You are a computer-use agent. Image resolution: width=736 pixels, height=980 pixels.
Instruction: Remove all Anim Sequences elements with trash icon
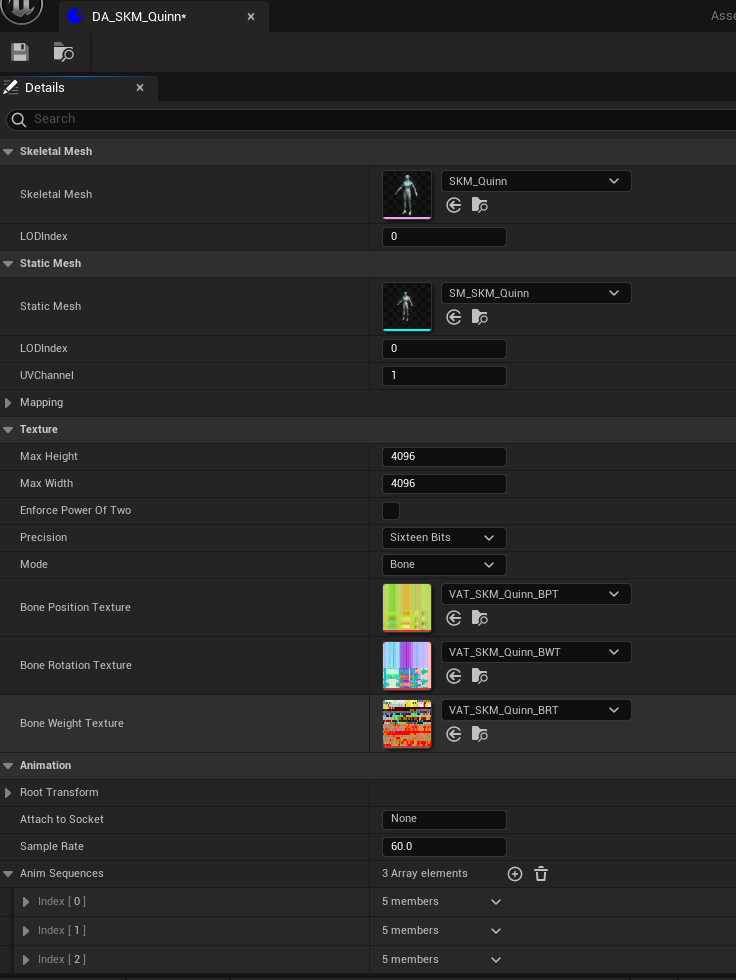click(541, 874)
